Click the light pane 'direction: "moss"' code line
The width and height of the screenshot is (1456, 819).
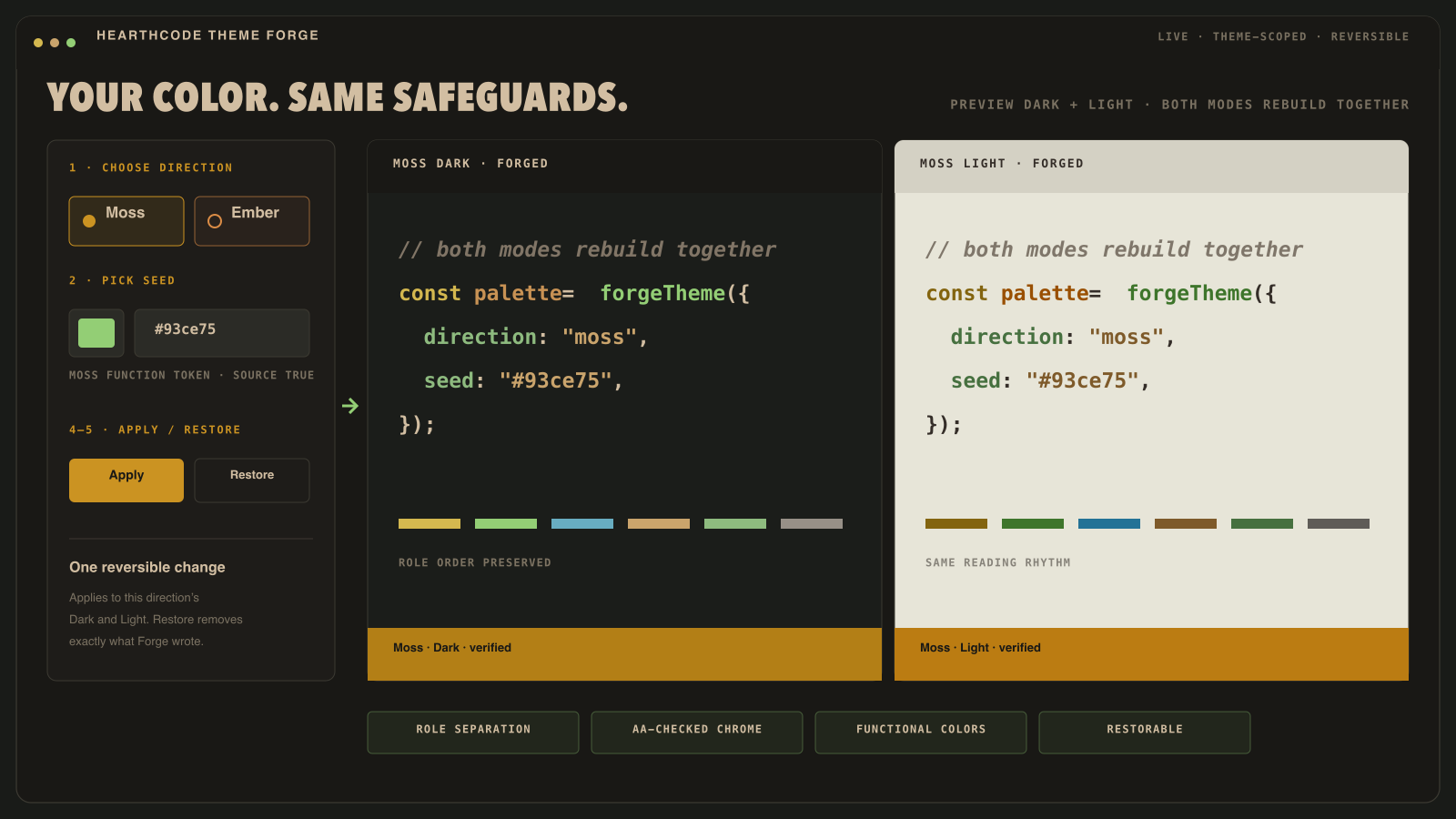click(x=1063, y=337)
